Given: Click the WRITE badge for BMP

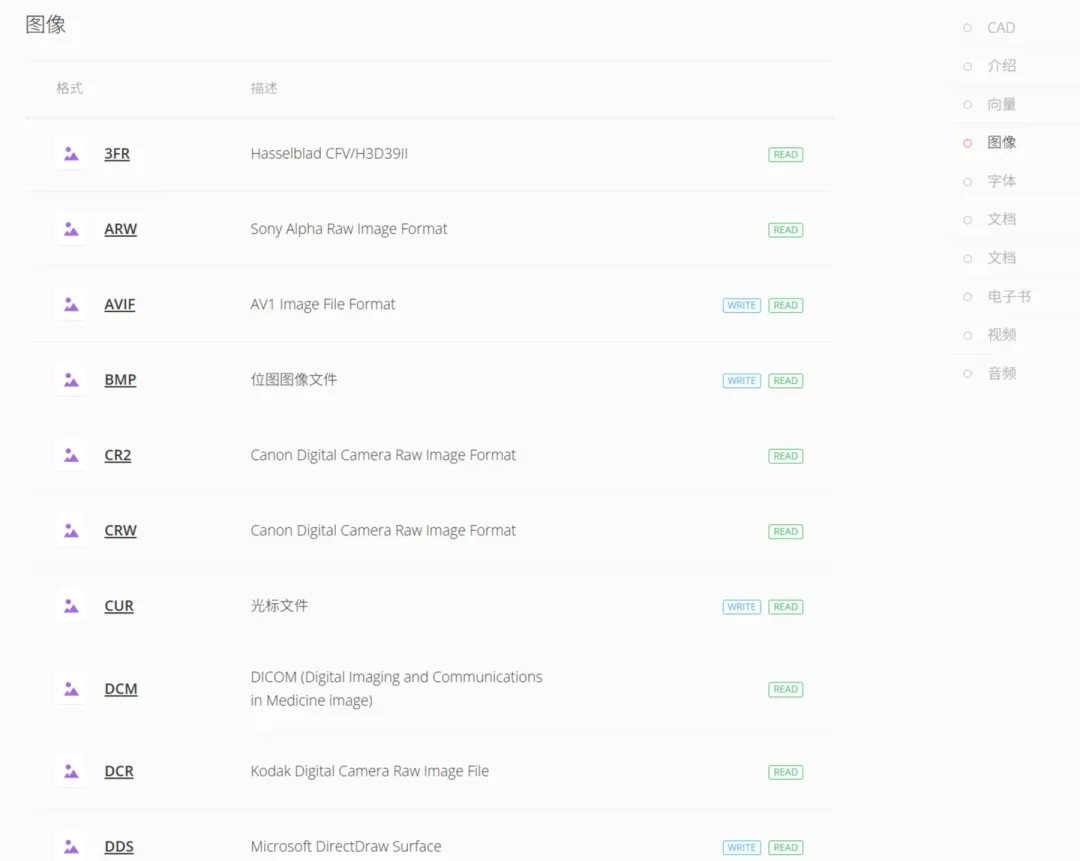Looking at the screenshot, I should (741, 381).
